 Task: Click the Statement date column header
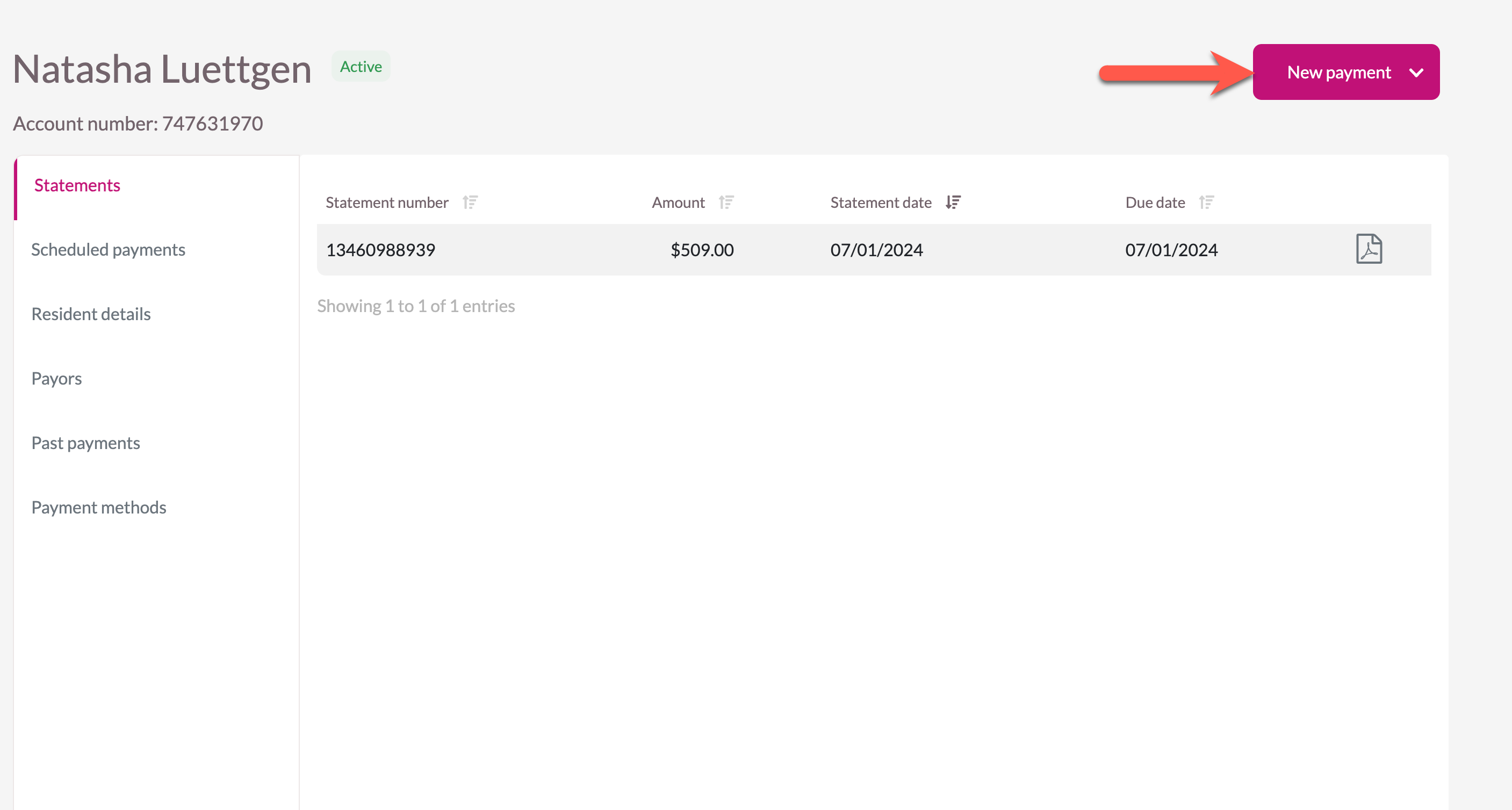click(x=881, y=202)
